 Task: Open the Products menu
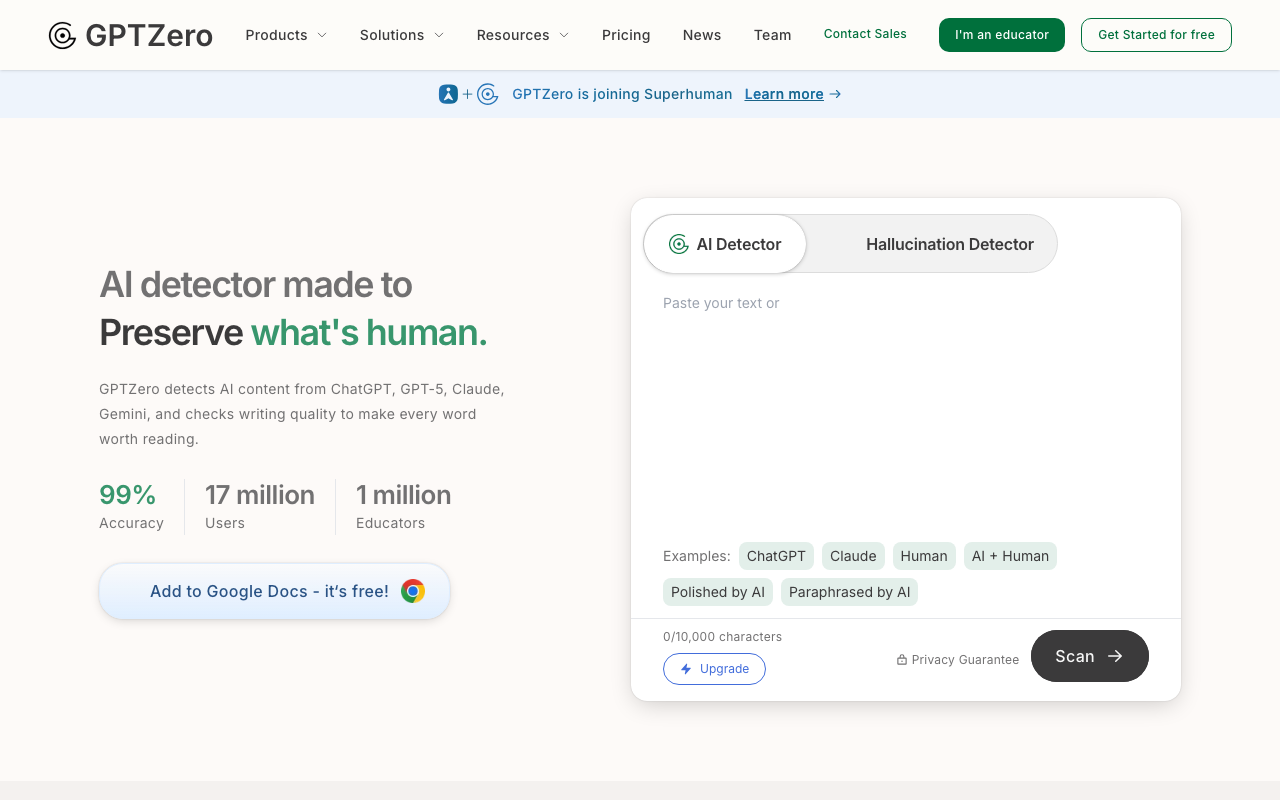coord(286,35)
